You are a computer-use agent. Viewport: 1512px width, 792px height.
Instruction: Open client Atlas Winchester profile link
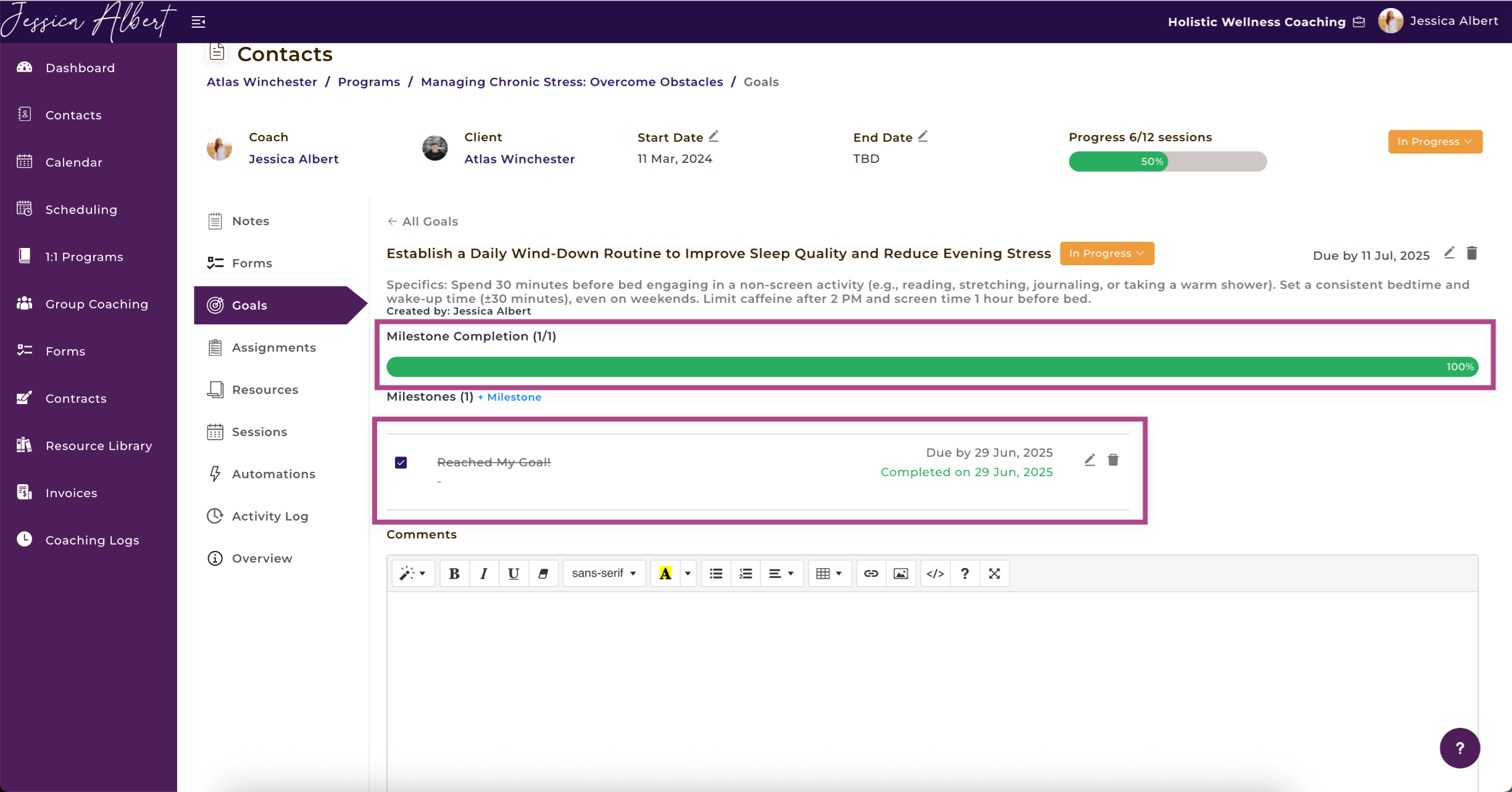(520, 159)
